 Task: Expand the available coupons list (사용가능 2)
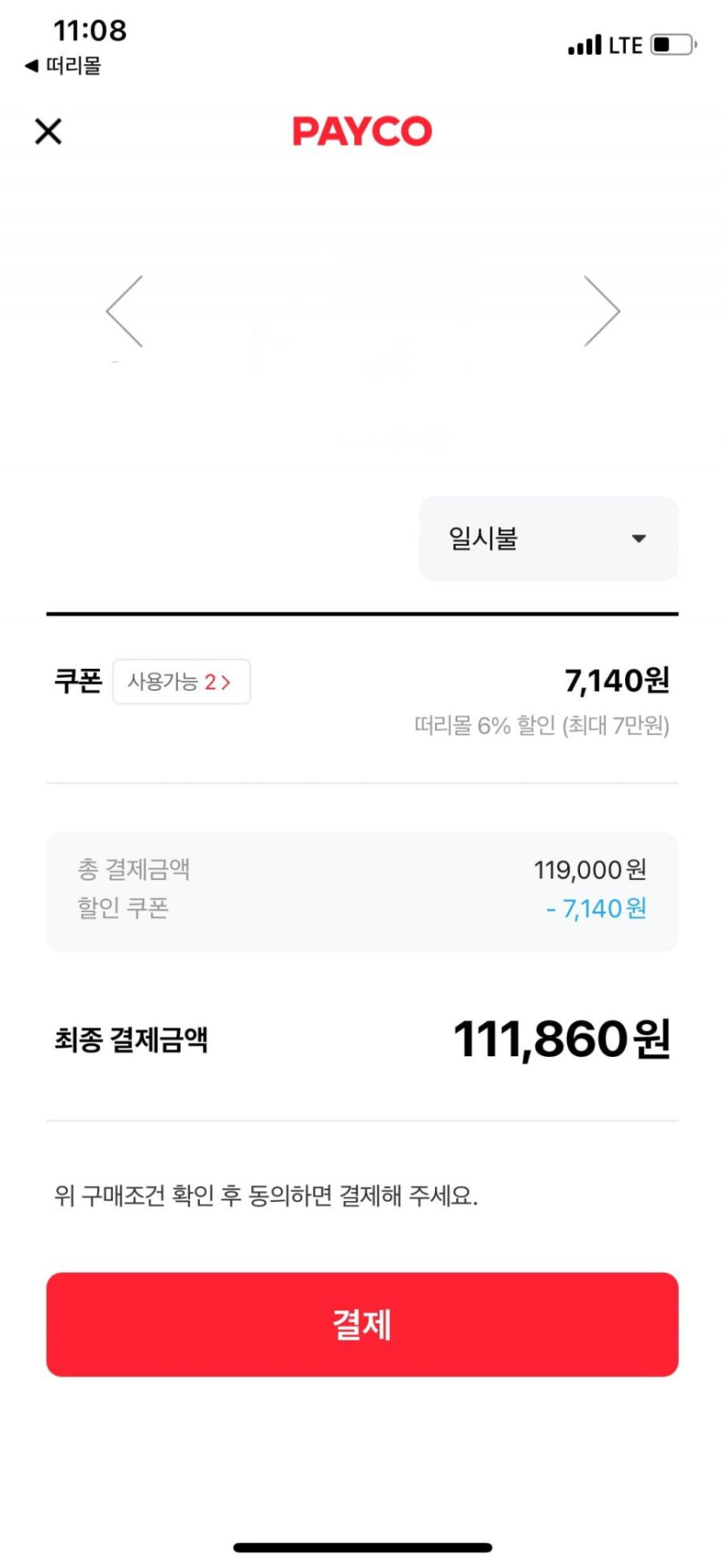pos(181,681)
